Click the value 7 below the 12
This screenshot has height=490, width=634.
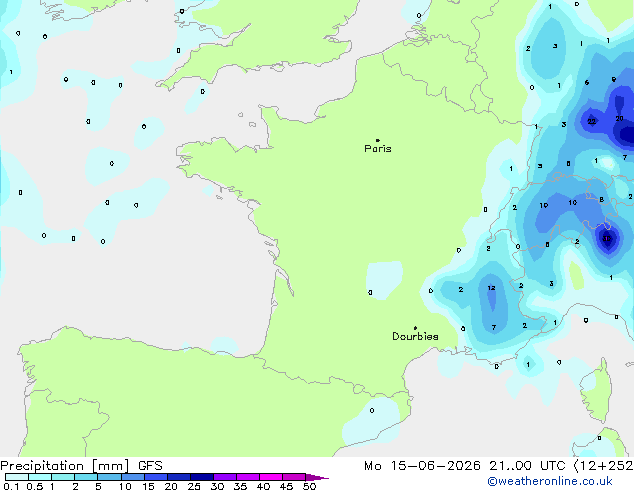[494, 327]
